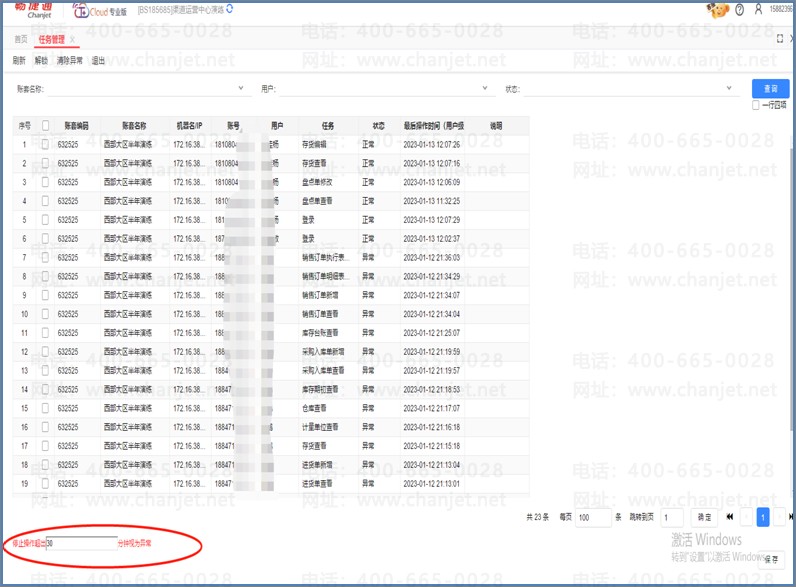The height and width of the screenshot is (587, 796).
Task: Check the checkbox for row 16
Action: click(45, 427)
